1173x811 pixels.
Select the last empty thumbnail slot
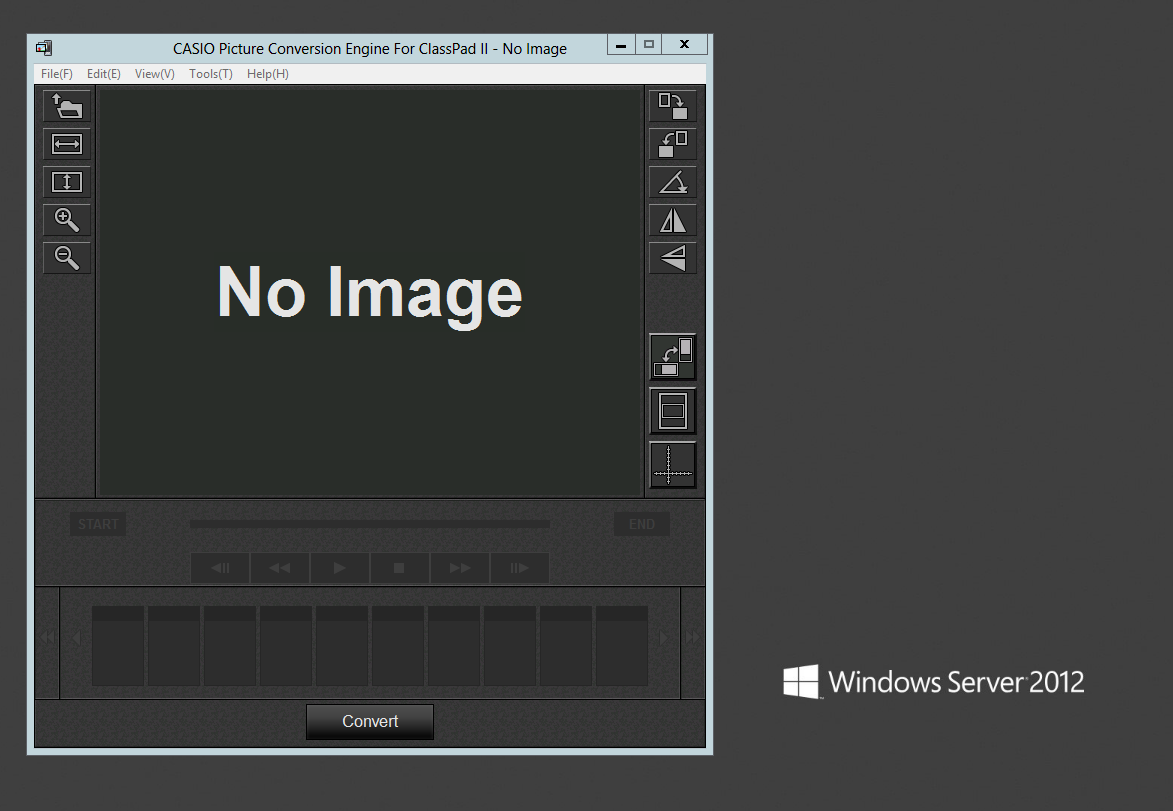click(x=622, y=646)
